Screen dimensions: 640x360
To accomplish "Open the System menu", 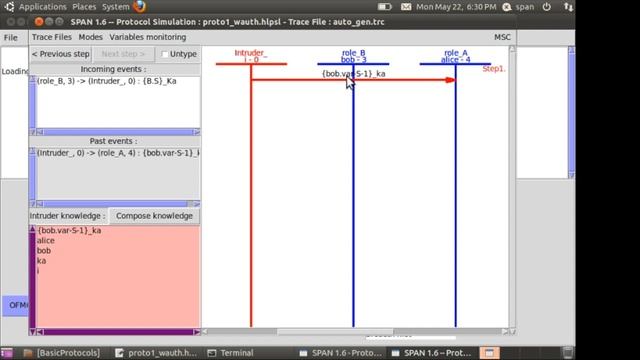I will click(116, 7).
